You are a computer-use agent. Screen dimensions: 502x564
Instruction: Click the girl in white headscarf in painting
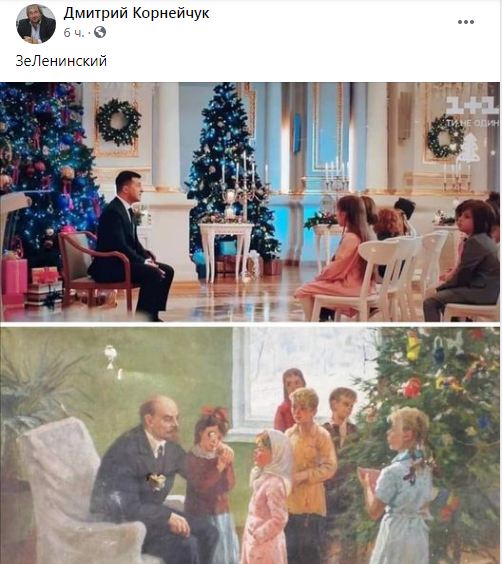(x=269, y=496)
